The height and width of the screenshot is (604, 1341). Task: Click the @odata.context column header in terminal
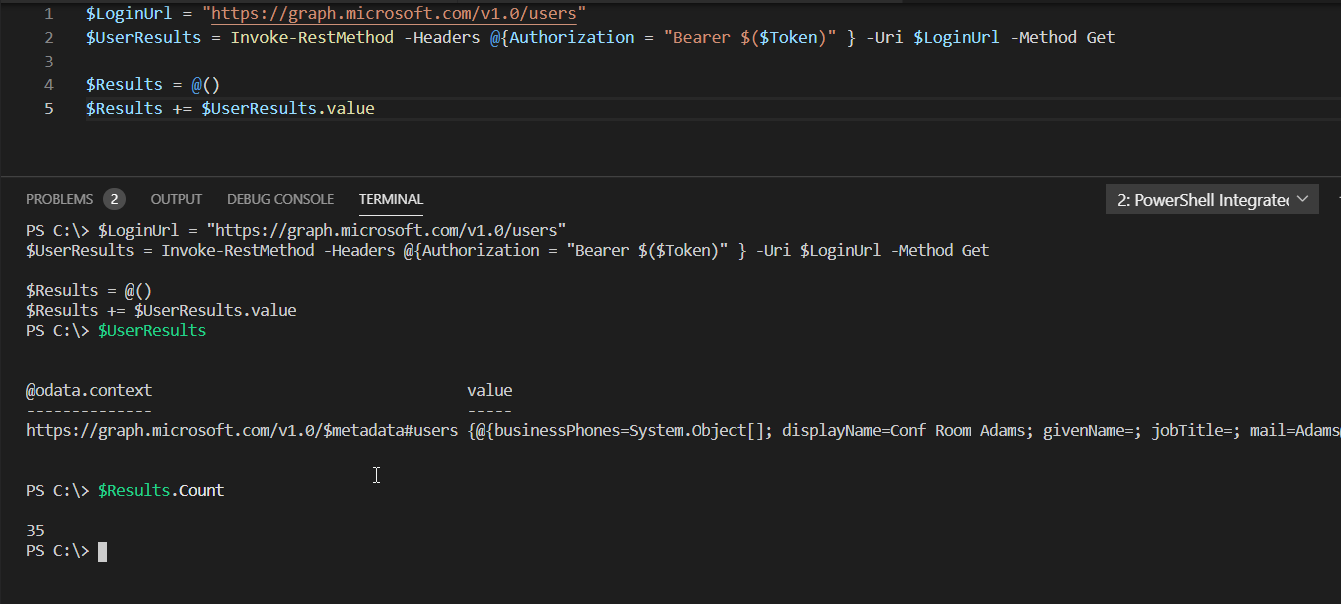pos(89,390)
